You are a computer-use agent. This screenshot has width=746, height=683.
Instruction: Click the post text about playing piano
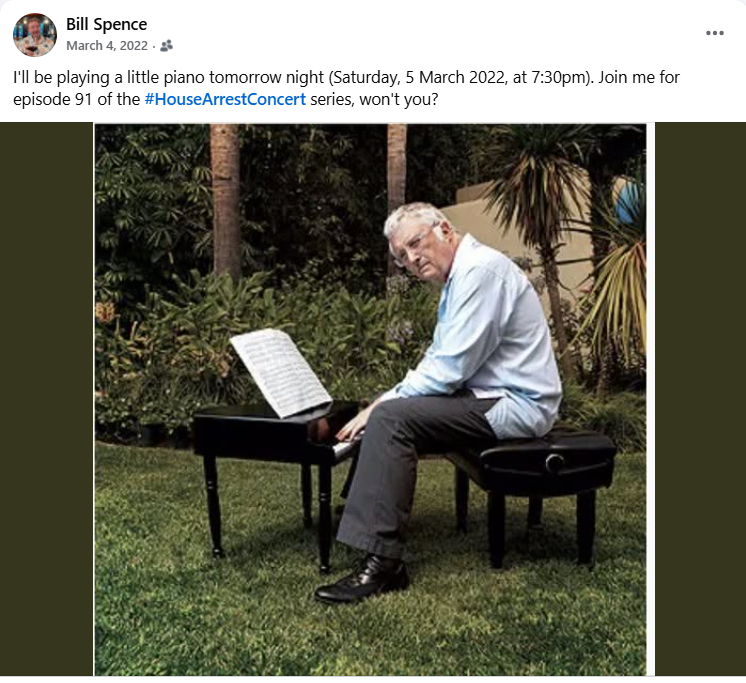(346, 88)
